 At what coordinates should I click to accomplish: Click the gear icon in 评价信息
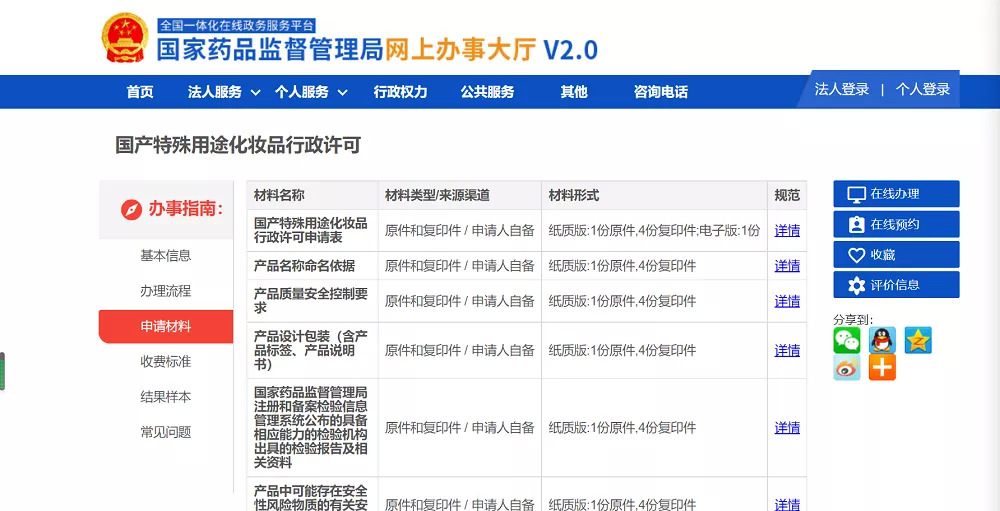click(857, 285)
